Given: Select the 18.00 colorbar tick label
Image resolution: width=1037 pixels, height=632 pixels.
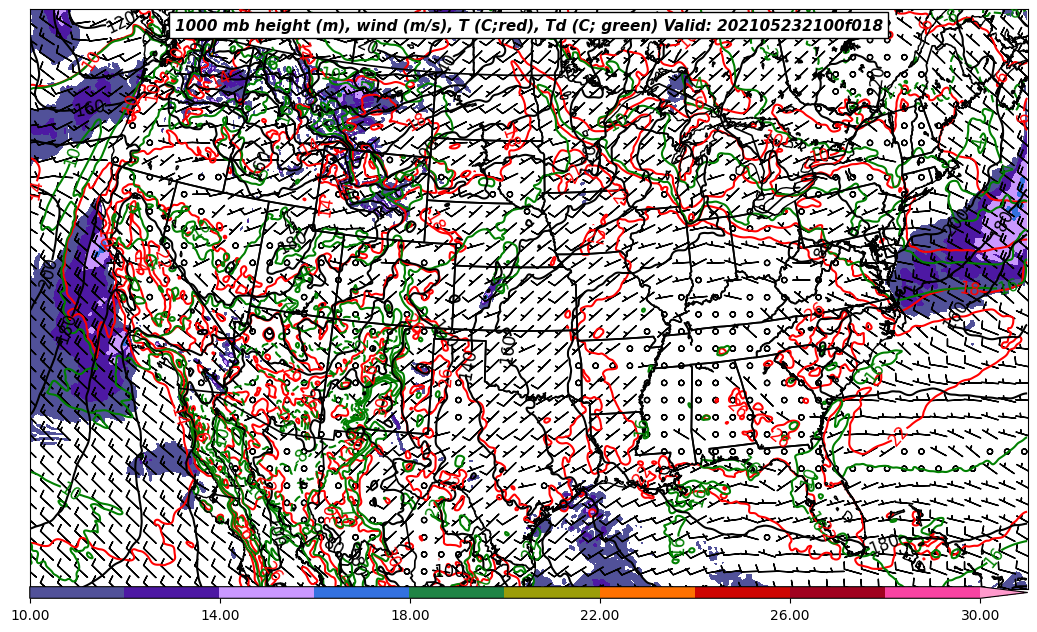Looking at the screenshot, I should pyautogui.click(x=410, y=615).
